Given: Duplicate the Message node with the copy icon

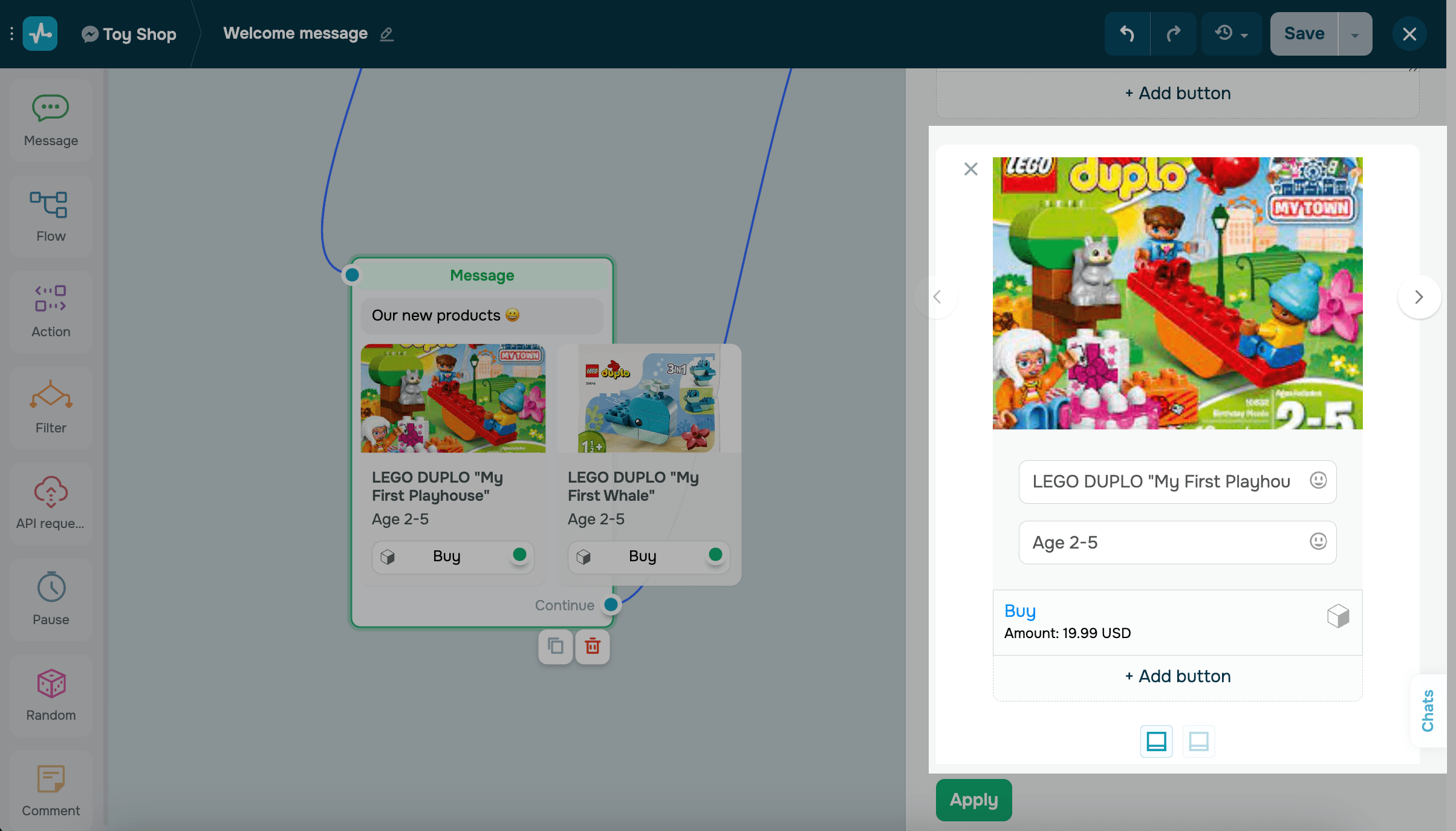Looking at the screenshot, I should (555, 647).
